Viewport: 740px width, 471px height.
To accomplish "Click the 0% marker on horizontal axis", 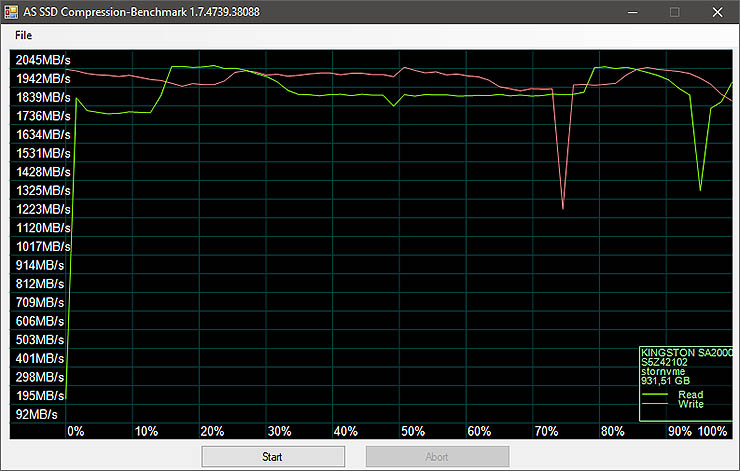I will 75,431.
